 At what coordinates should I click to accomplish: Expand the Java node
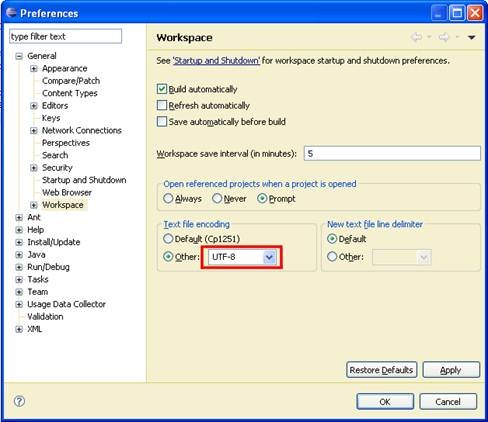tap(19, 255)
